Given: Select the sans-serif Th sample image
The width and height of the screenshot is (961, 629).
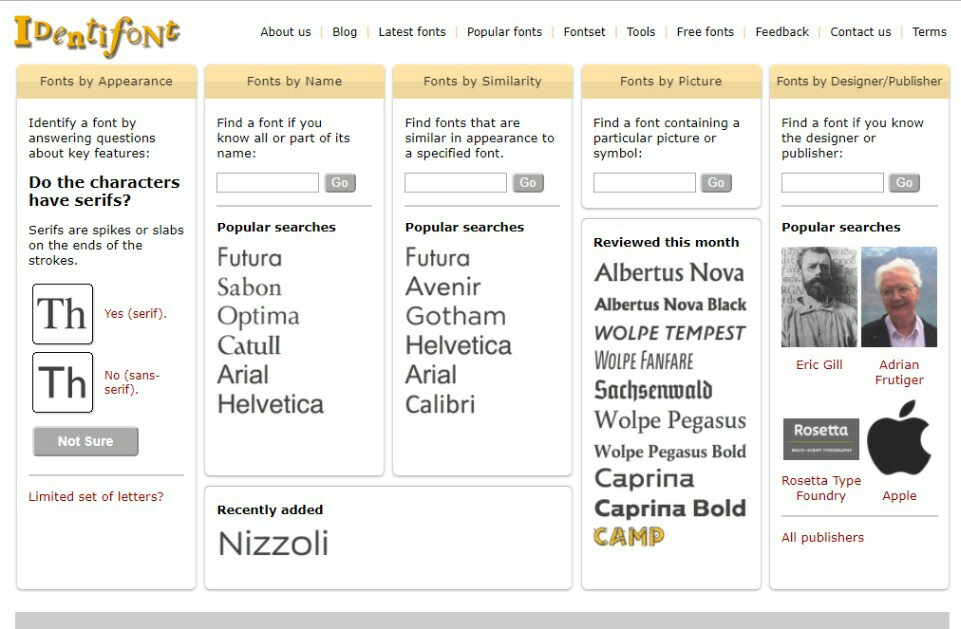Looking at the screenshot, I should [x=63, y=383].
